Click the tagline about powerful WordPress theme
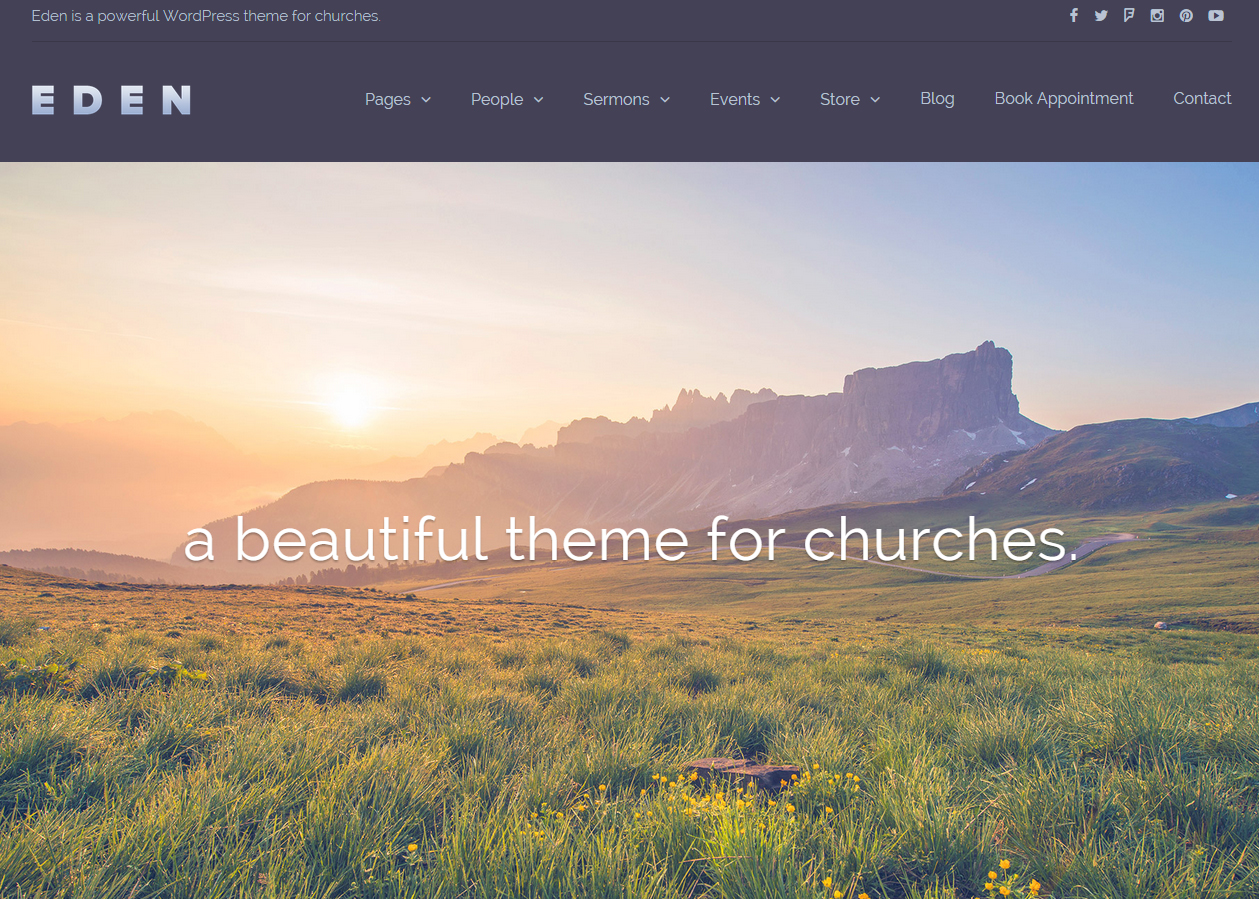 [x=206, y=16]
